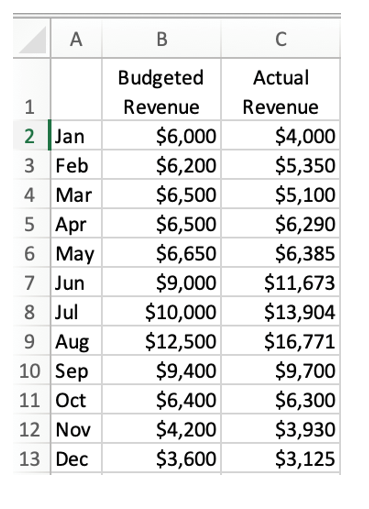This screenshot has height=509, width=369.
Task: Select the May cell
Action: [x=76, y=253]
